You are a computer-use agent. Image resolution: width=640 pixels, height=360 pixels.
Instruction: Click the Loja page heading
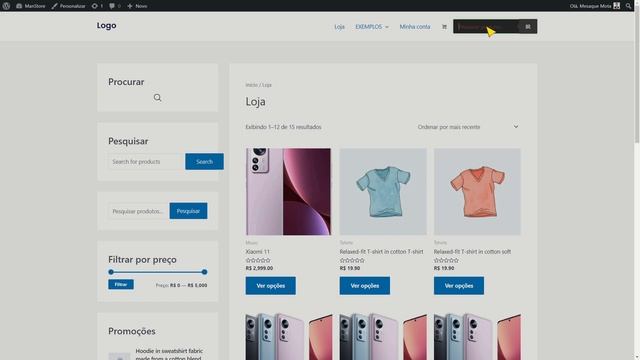(256, 101)
